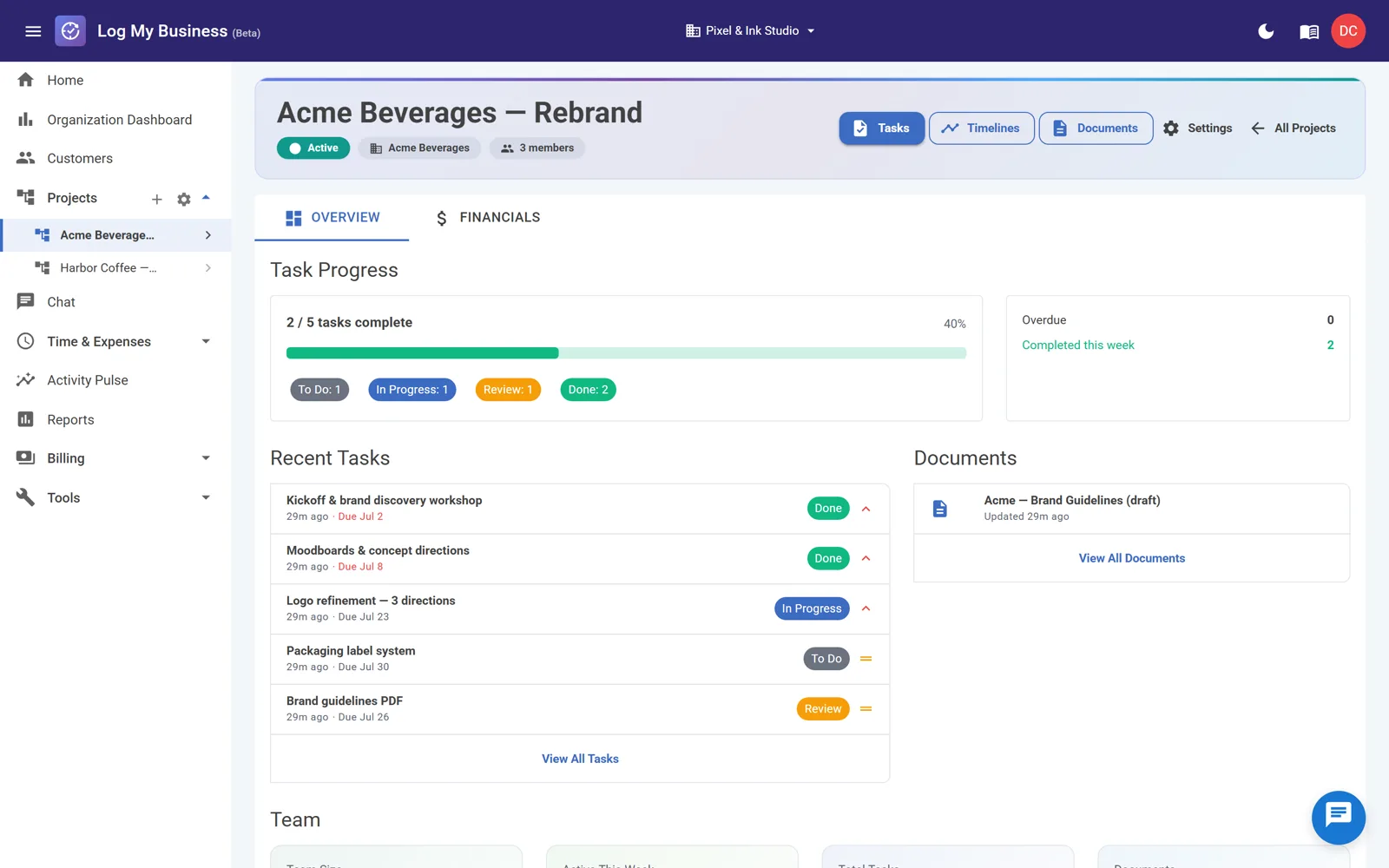Click Done badge on Moodboards task
This screenshot has height=868, width=1389.
click(x=828, y=559)
